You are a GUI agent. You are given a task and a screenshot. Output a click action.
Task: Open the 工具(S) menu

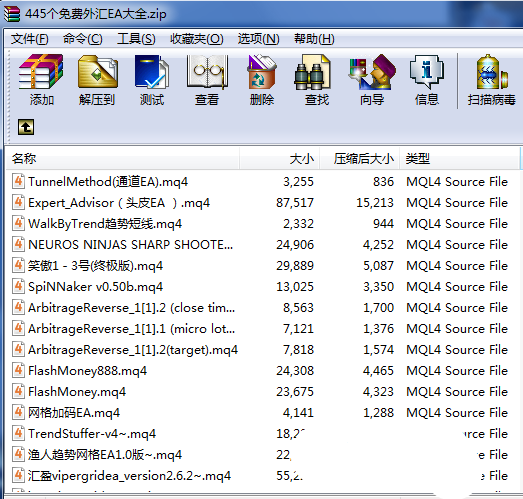[x=136, y=39]
